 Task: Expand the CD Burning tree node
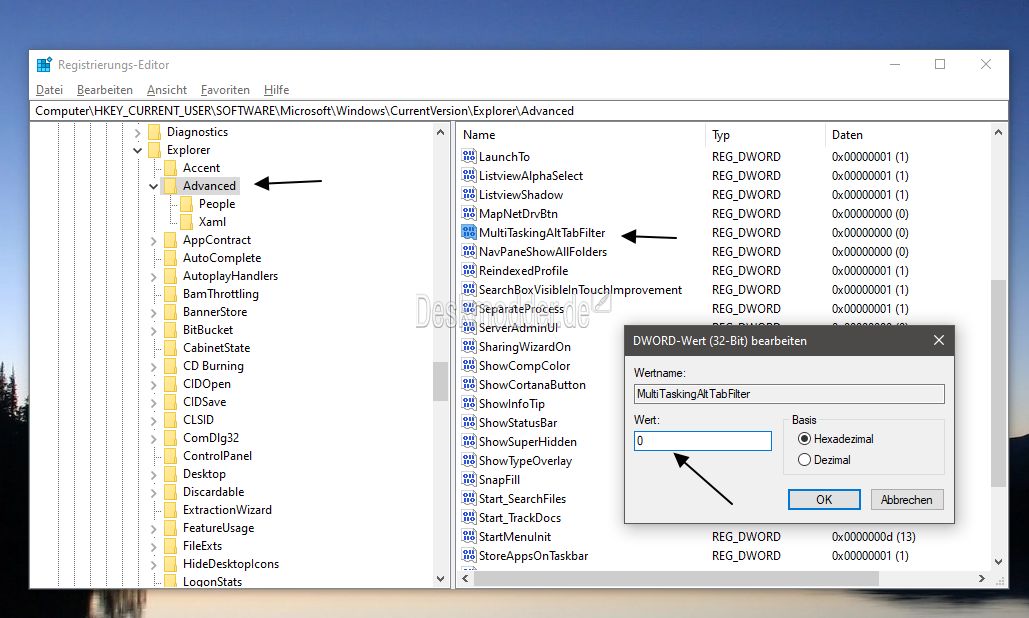[x=154, y=367]
